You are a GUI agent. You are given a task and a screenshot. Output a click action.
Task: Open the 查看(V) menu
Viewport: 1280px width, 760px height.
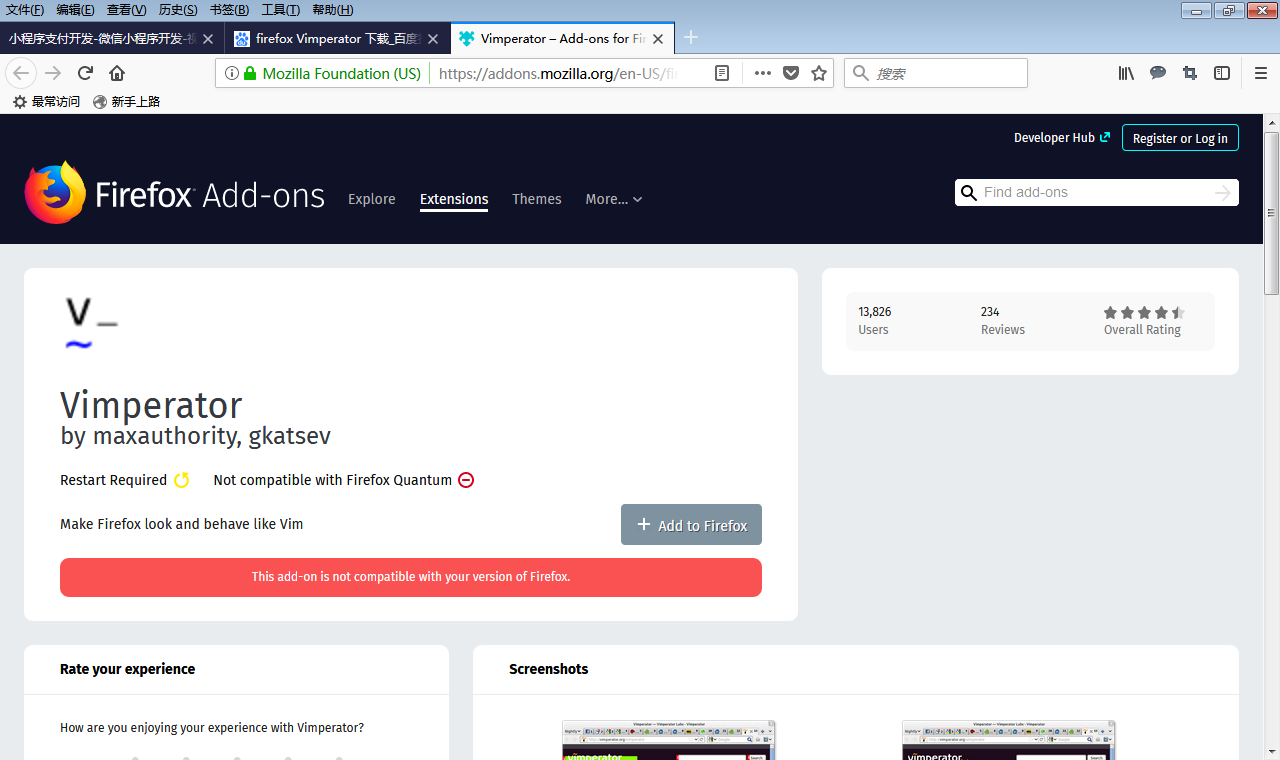click(126, 10)
